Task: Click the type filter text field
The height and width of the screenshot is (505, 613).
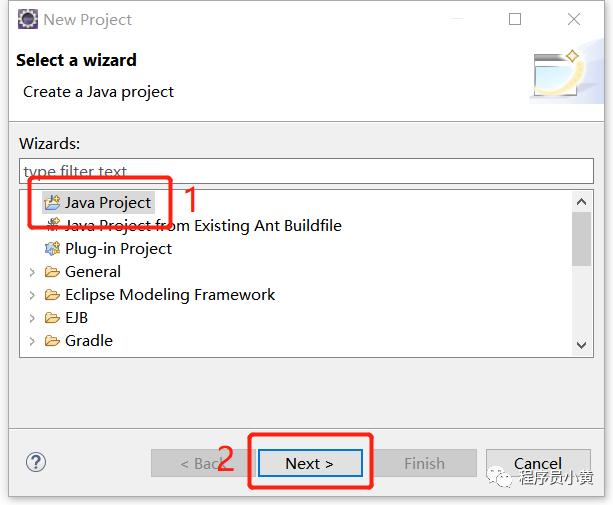Action: (x=306, y=171)
